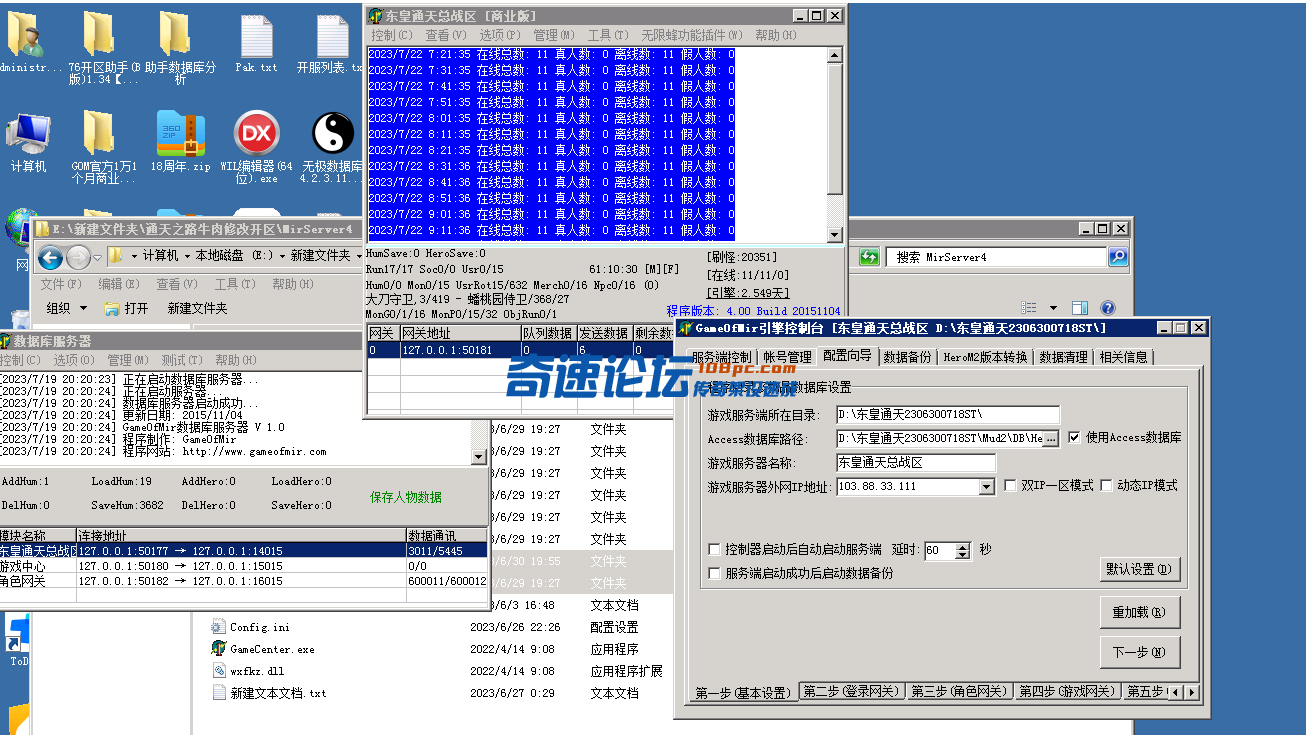Click the 重加载(R) button
1306x735 pixels.
click(x=1140, y=612)
